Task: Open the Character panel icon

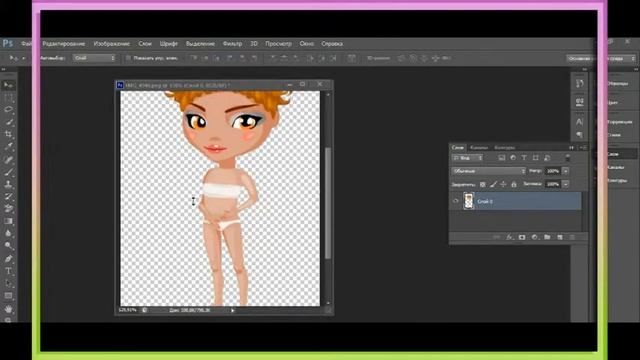Action: pos(580,122)
